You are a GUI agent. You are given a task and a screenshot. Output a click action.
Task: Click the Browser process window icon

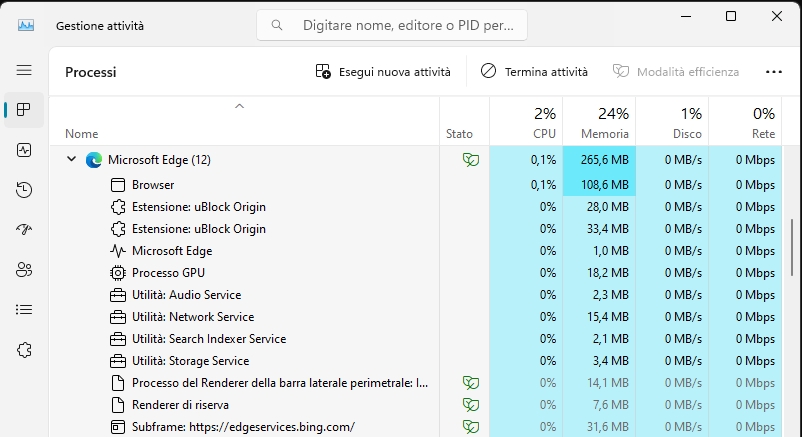[x=118, y=185]
